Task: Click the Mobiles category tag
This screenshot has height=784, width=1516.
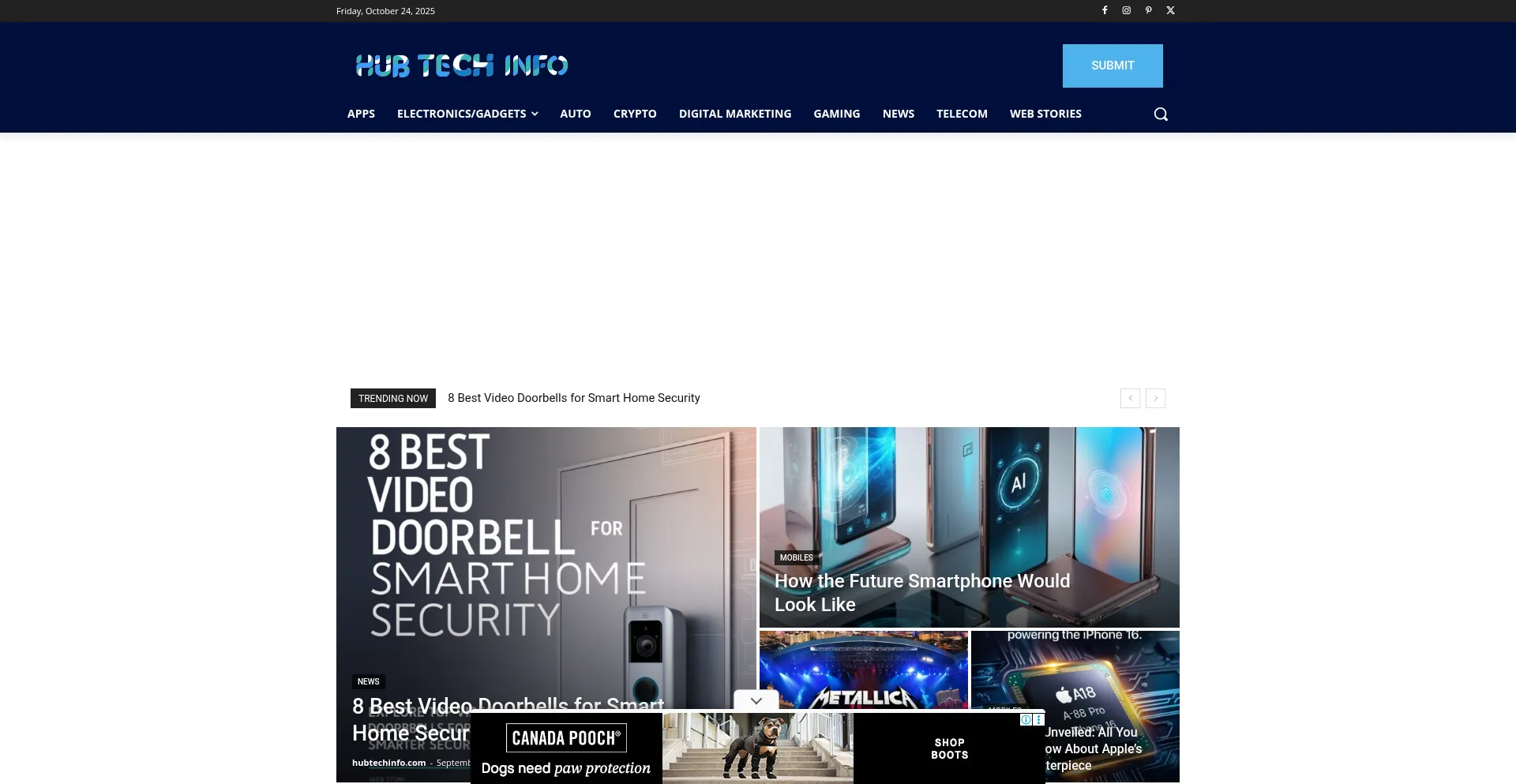Action: [x=796, y=557]
